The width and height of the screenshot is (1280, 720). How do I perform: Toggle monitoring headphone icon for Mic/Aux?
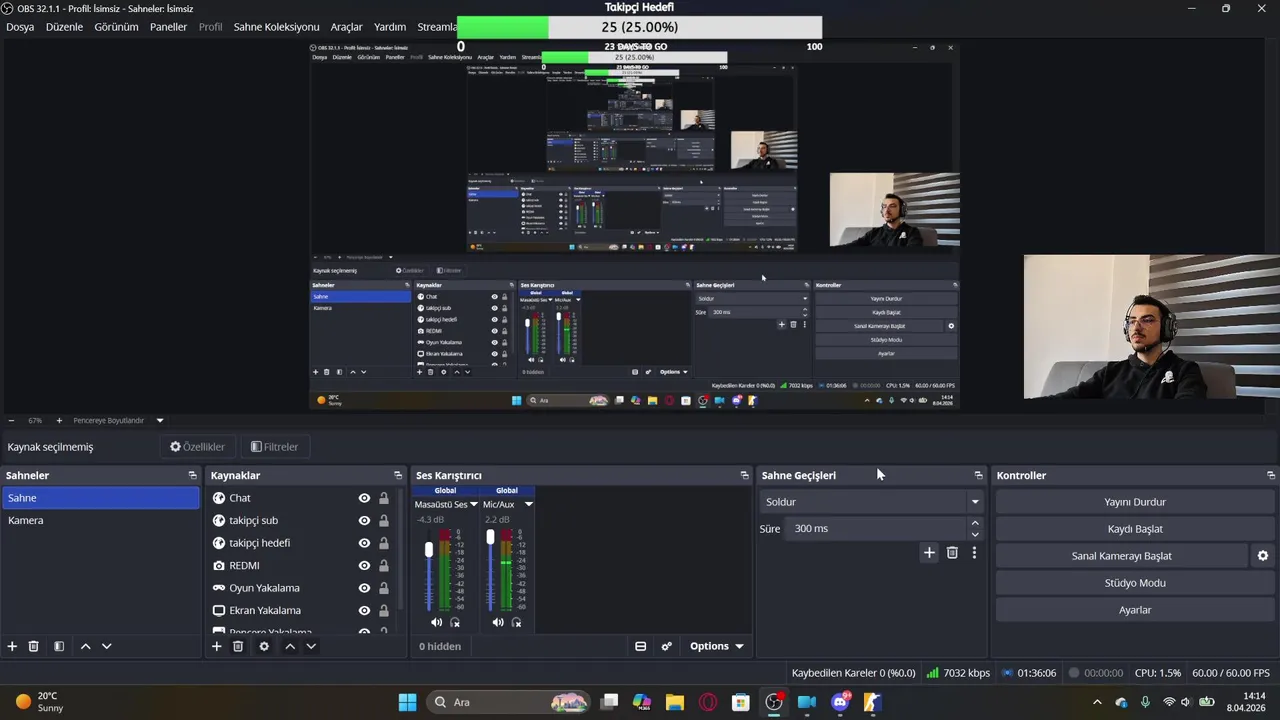pos(517,622)
